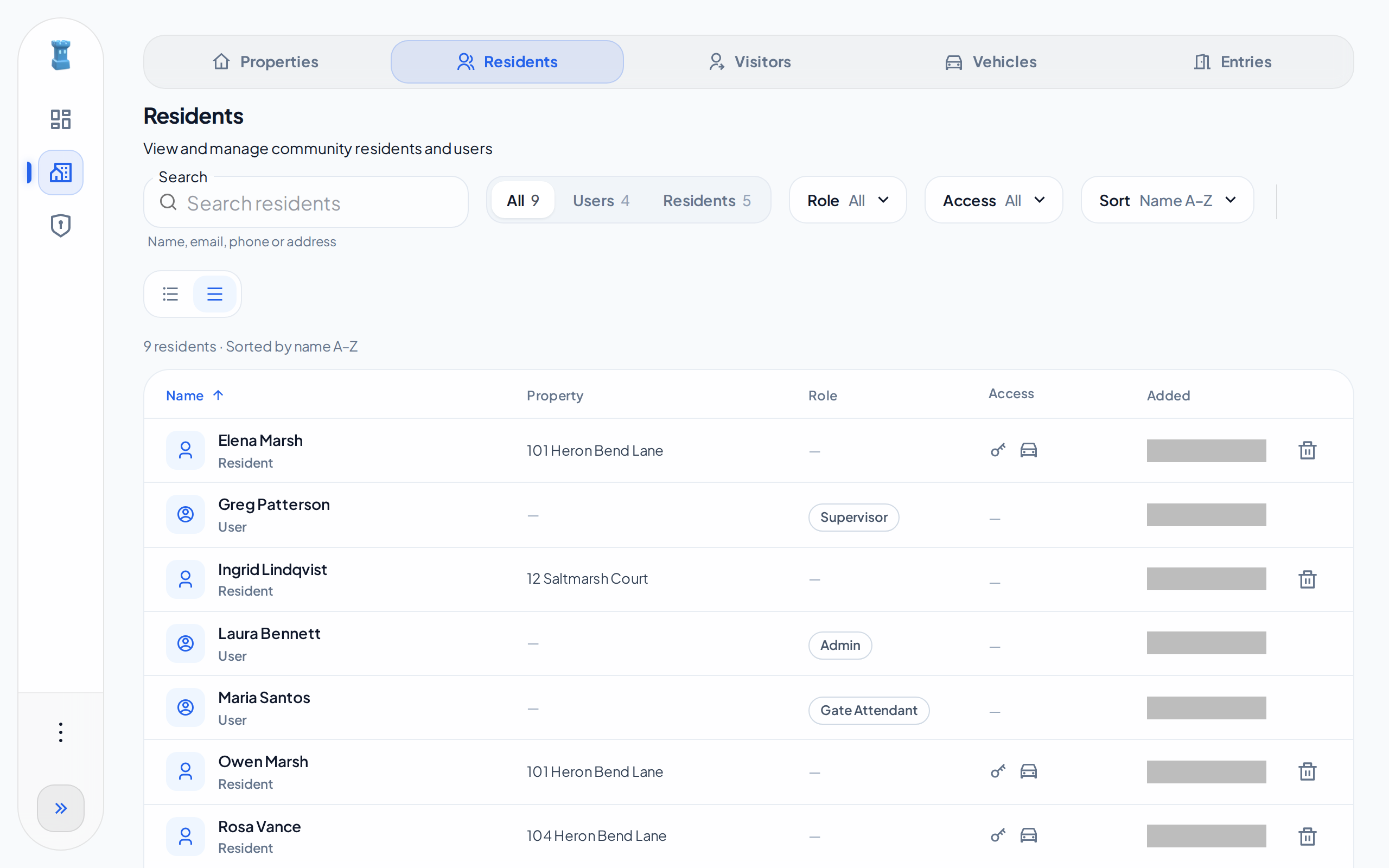Open Maria Santos's name entry
Viewport: 1389px width, 868px height.
click(264, 698)
